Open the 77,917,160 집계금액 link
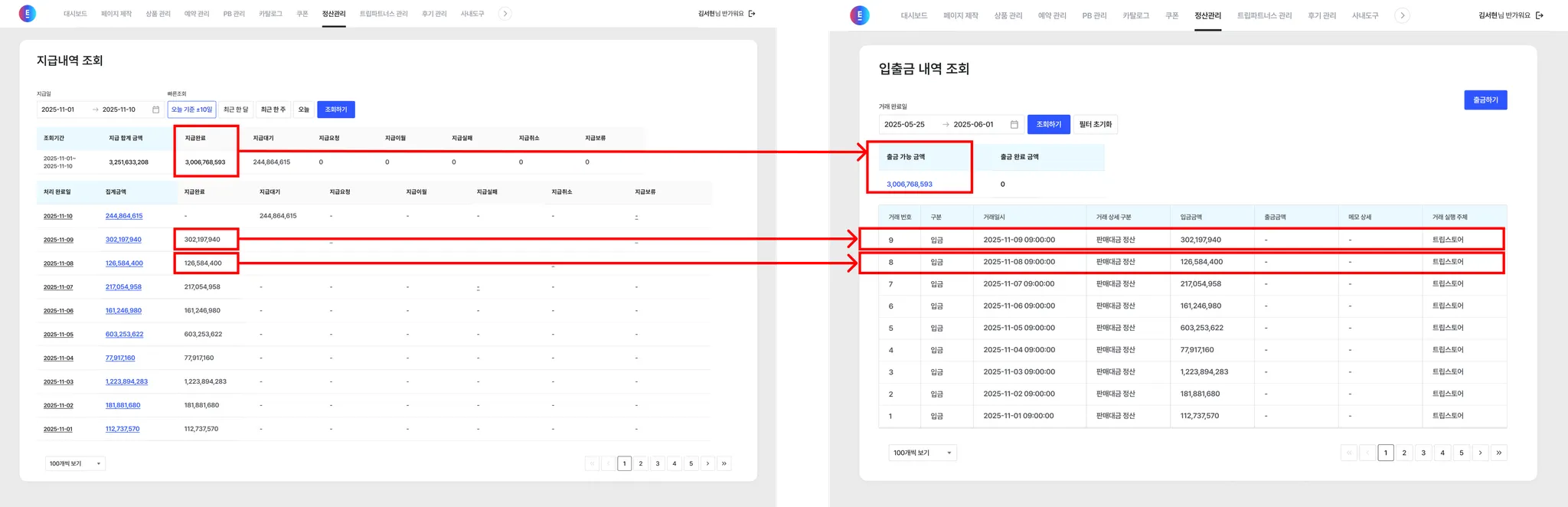 [x=120, y=358]
